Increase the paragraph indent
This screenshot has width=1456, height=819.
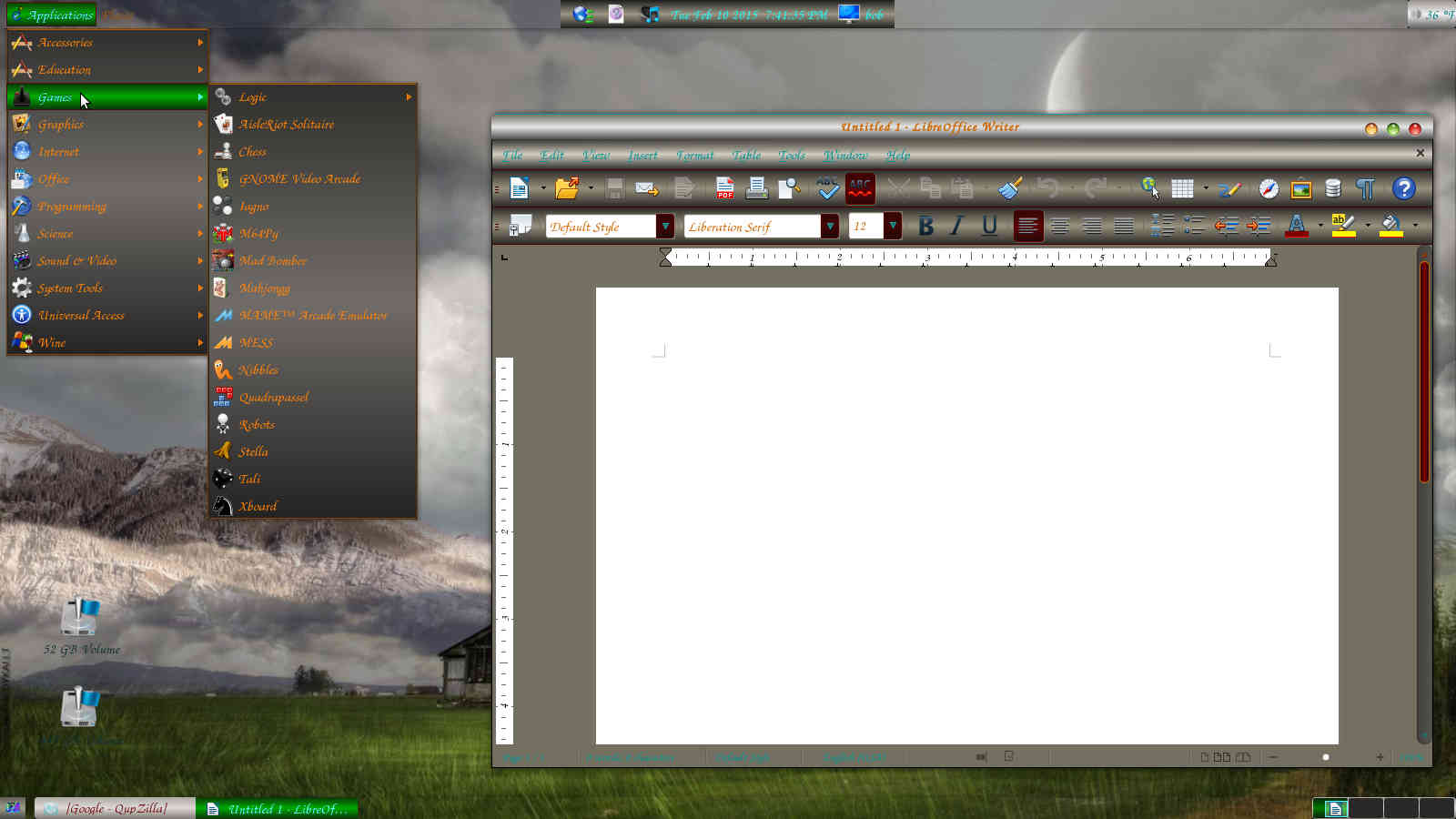1259,226
